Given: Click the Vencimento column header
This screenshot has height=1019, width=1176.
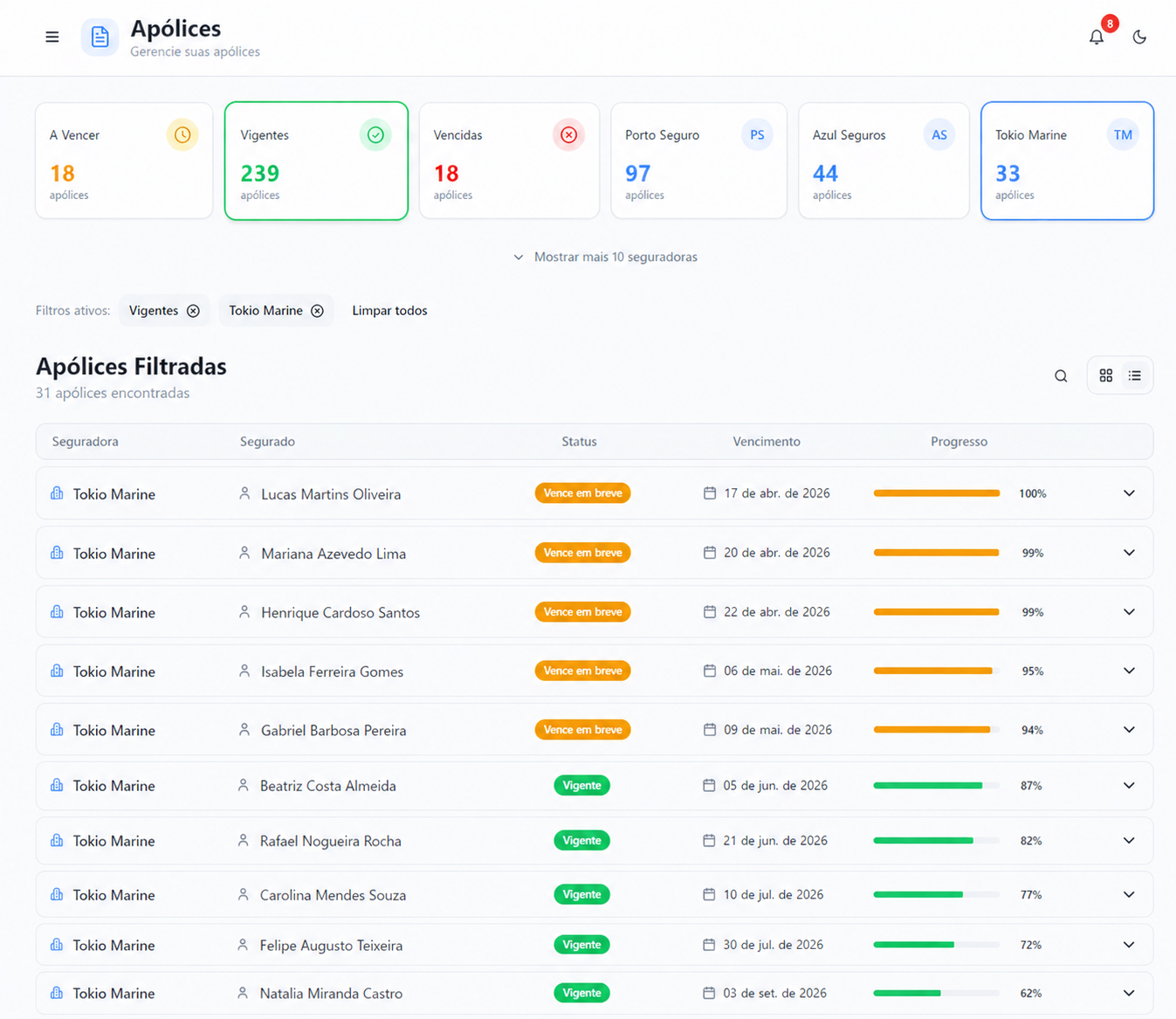Looking at the screenshot, I should (767, 442).
